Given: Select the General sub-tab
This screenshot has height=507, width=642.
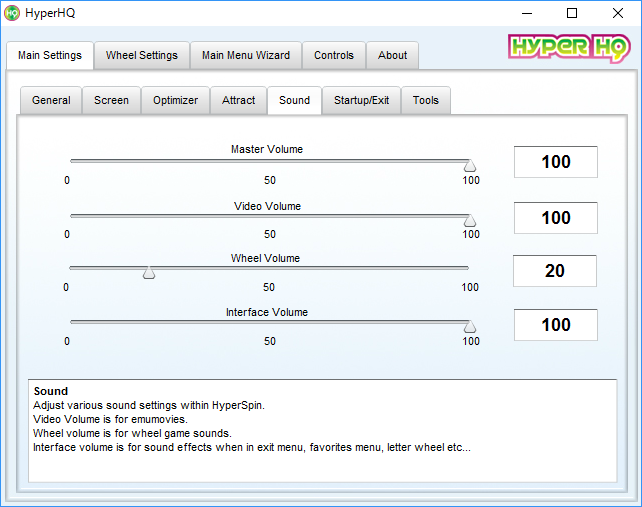Looking at the screenshot, I should 51,100.
